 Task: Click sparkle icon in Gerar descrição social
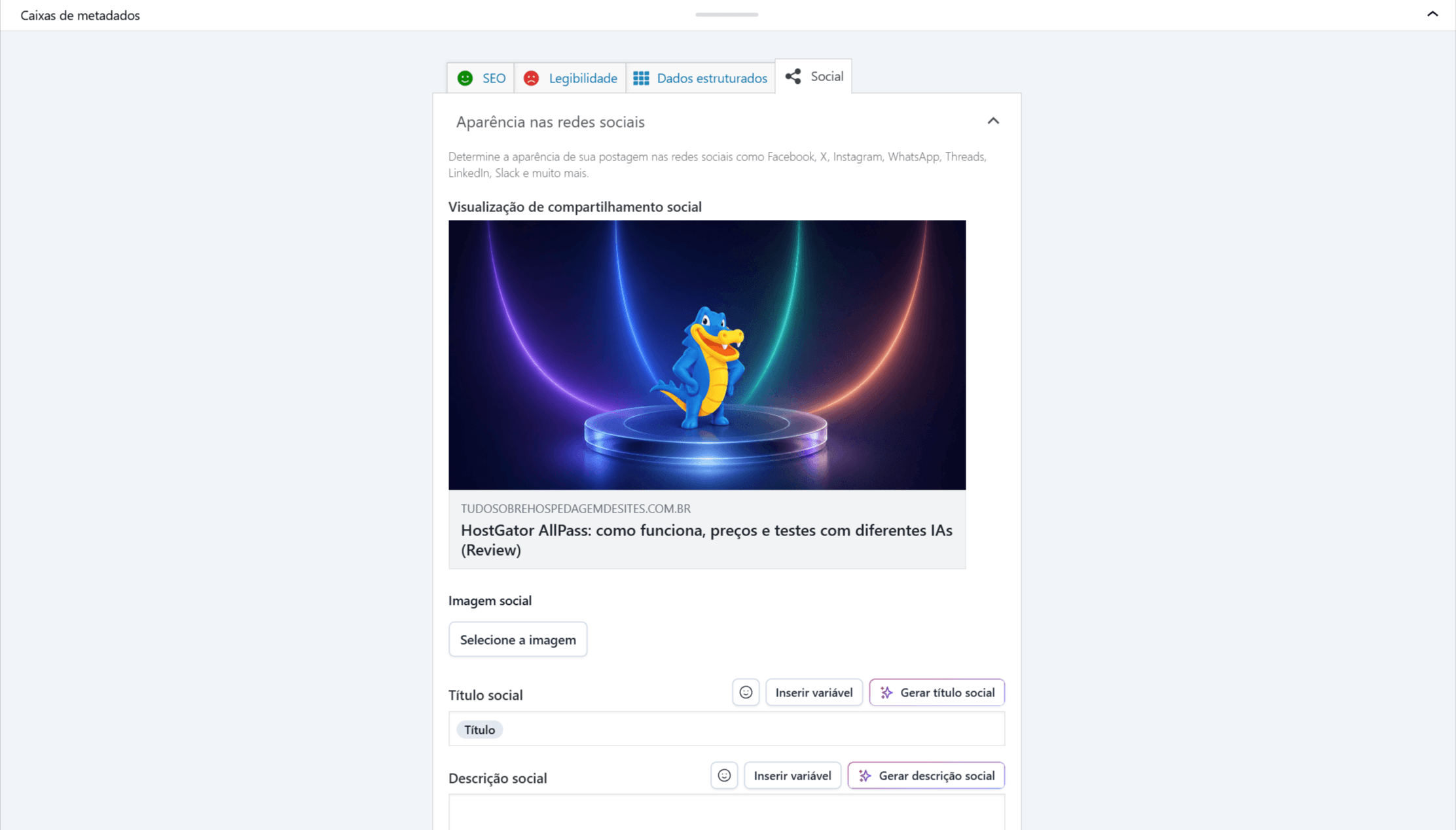[x=865, y=775]
